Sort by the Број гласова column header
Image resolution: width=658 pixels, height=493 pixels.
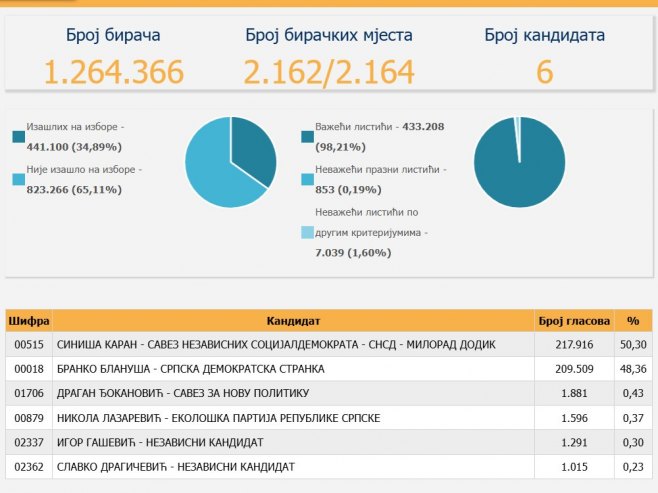coord(573,321)
